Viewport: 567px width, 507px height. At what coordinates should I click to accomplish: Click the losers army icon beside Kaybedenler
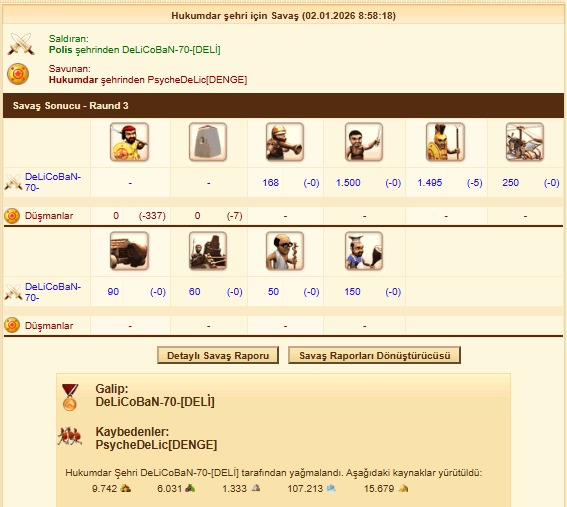(x=70, y=436)
